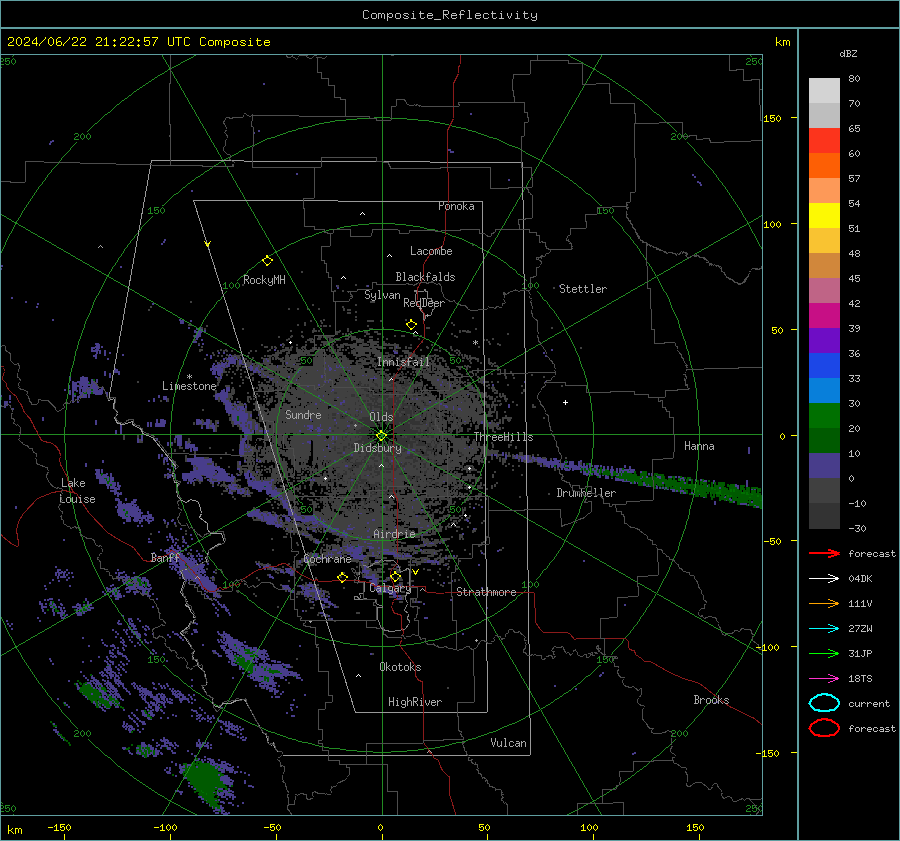900x841 pixels.
Task: Select the orange 111V arrow icon
Action: (x=824, y=603)
